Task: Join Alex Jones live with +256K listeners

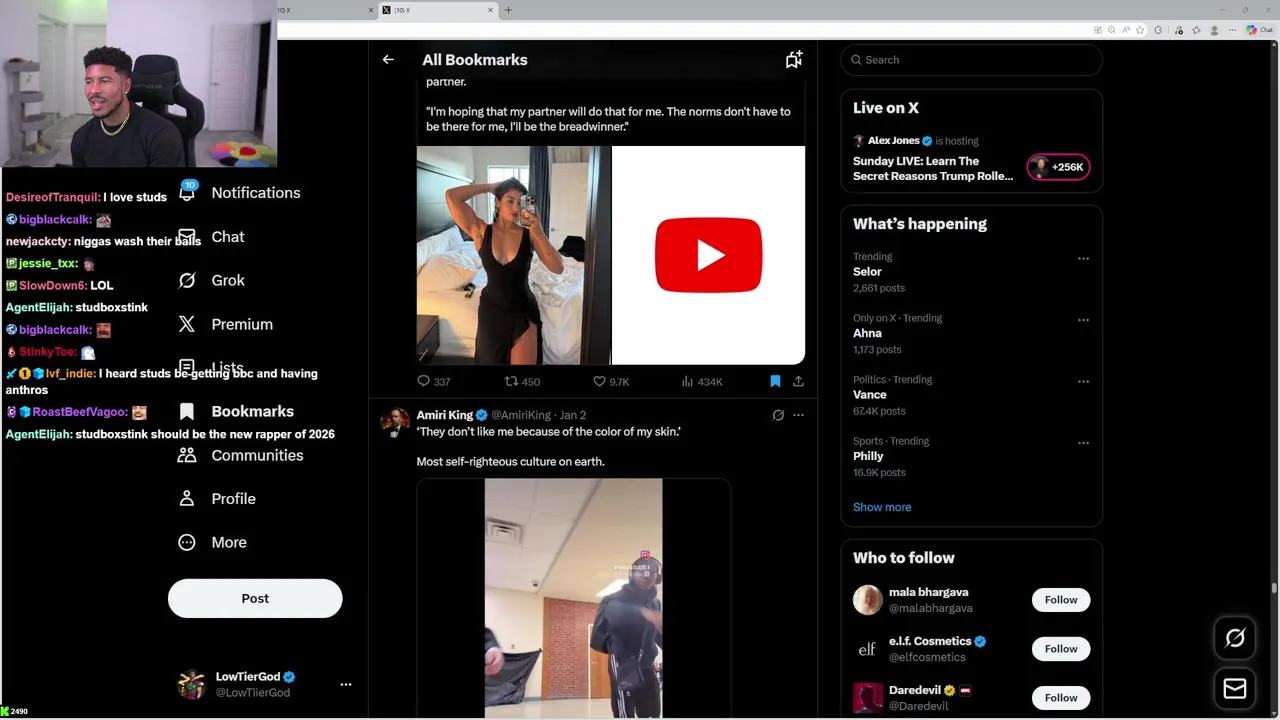Action: 1058,167
